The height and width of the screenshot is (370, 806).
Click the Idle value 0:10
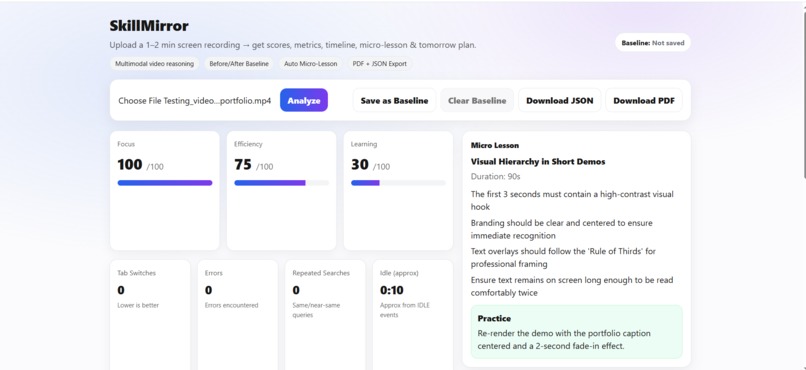pos(391,290)
